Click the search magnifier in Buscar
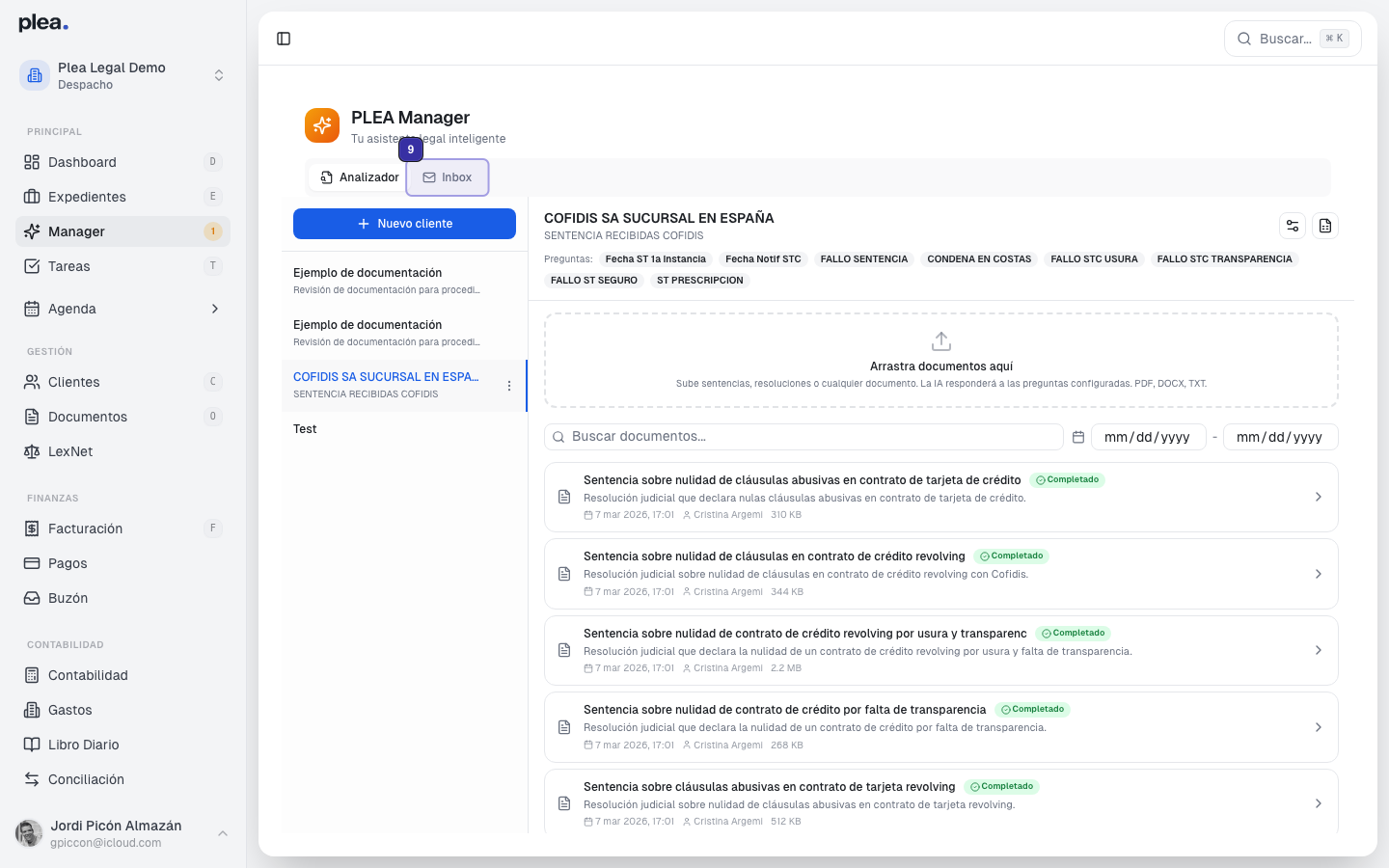 (1244, 39)
